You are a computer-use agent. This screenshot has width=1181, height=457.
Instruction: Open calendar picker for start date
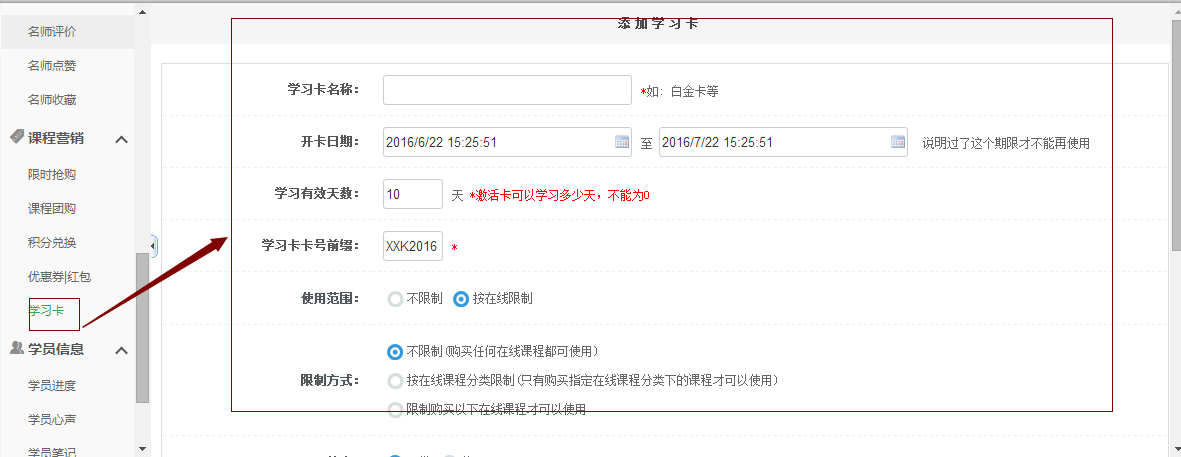pyautogui.click(x=622, y=142)
